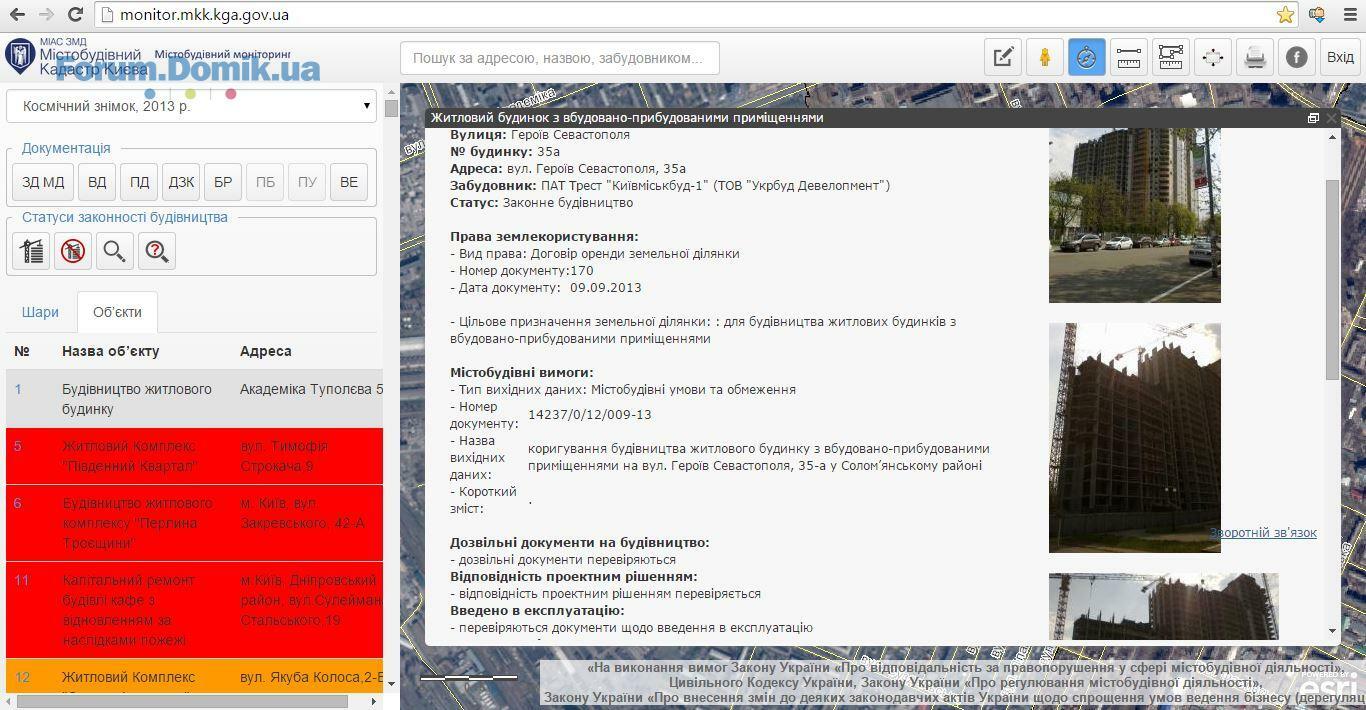Select row 6 "Перлина Троєщини" complex
The width and height of the screenshot is (1366, 710).
coord(195,523)
